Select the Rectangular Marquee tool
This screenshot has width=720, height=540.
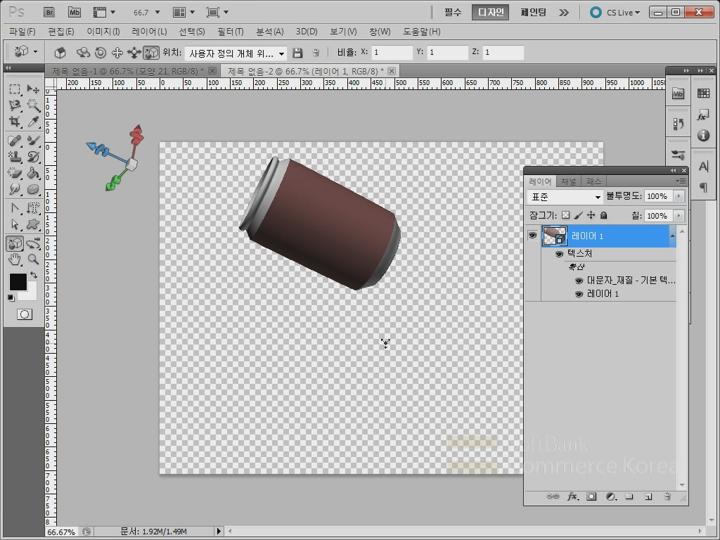pos(15,89)
